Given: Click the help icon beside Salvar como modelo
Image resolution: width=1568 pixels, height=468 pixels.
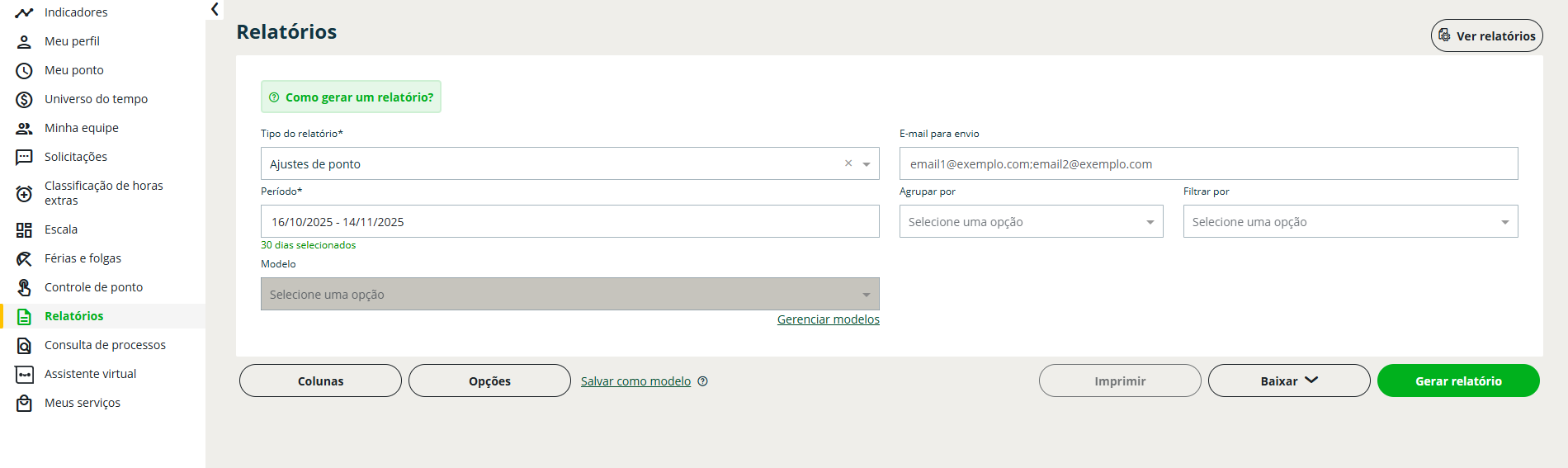Looking at the screenshot, I should coord(703,381).
